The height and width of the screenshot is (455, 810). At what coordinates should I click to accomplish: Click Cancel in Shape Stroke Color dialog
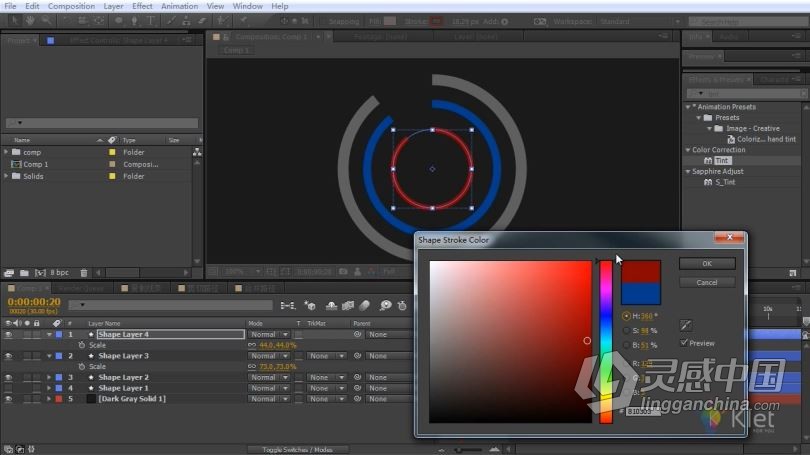(707, 283)
